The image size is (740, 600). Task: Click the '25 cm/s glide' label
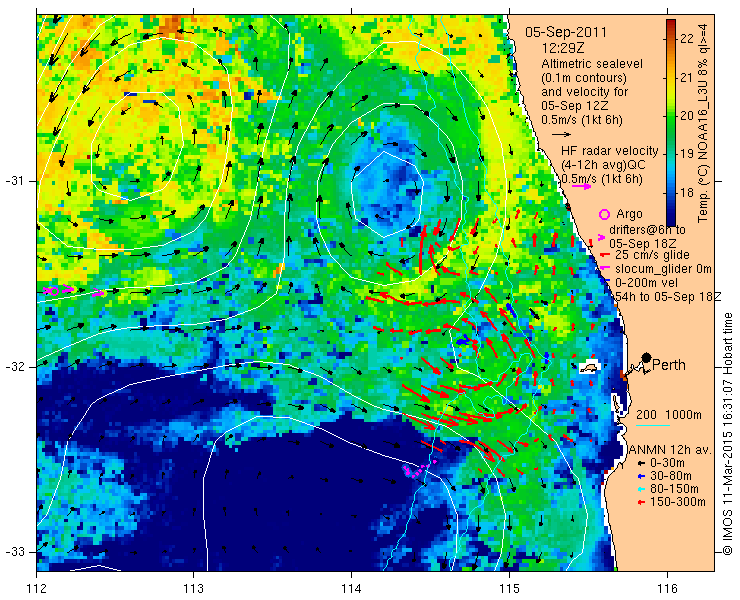click(653, 255)
